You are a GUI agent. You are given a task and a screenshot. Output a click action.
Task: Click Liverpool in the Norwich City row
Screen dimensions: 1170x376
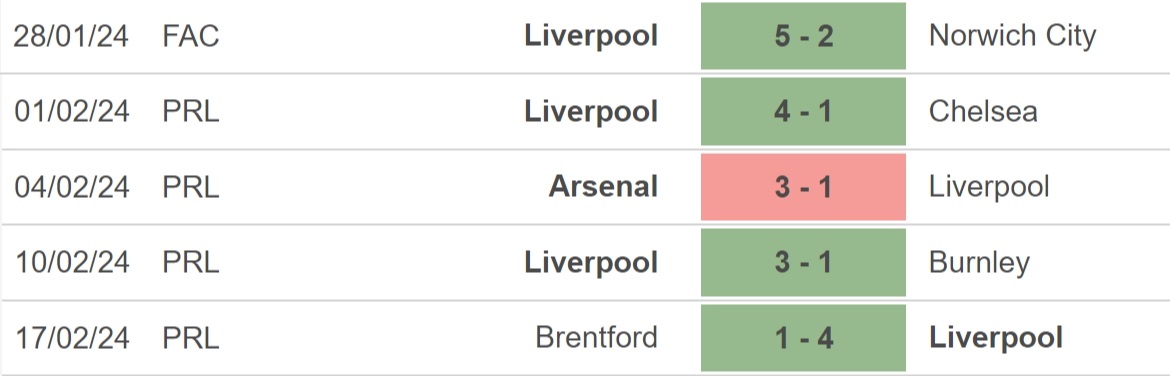tap(591, 36)
